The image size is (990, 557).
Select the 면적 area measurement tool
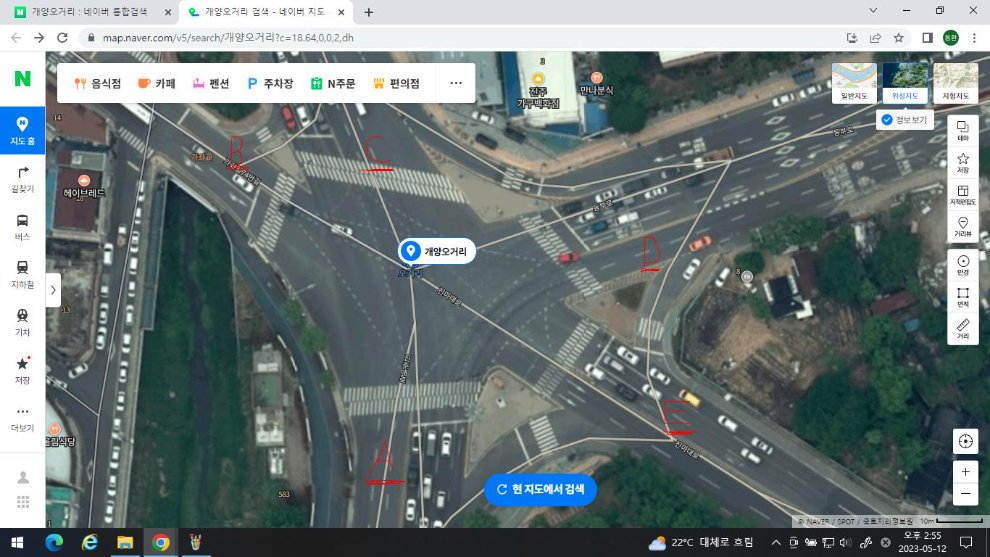[x=963, y=295]
